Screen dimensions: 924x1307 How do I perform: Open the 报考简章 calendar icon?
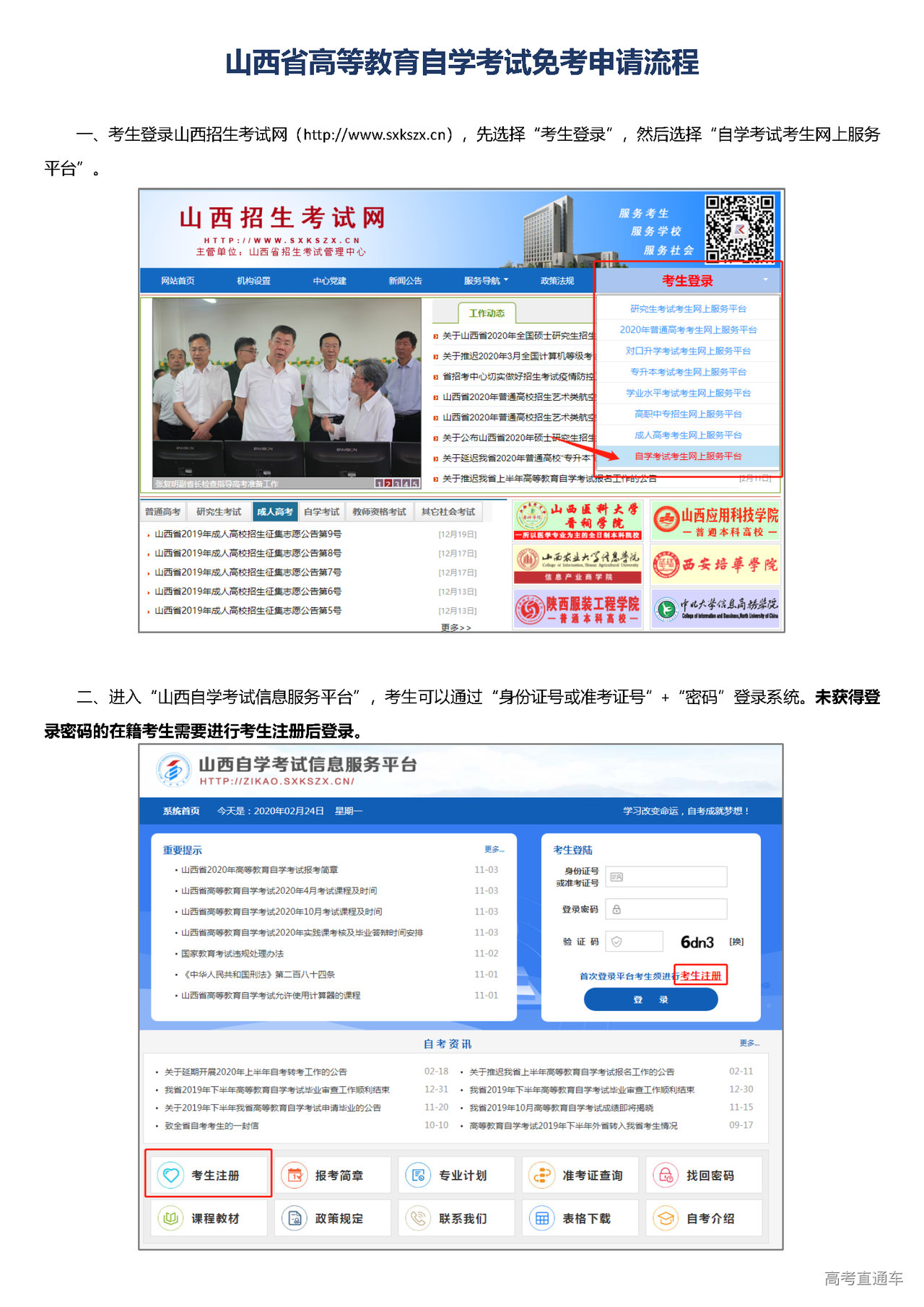294,1175
